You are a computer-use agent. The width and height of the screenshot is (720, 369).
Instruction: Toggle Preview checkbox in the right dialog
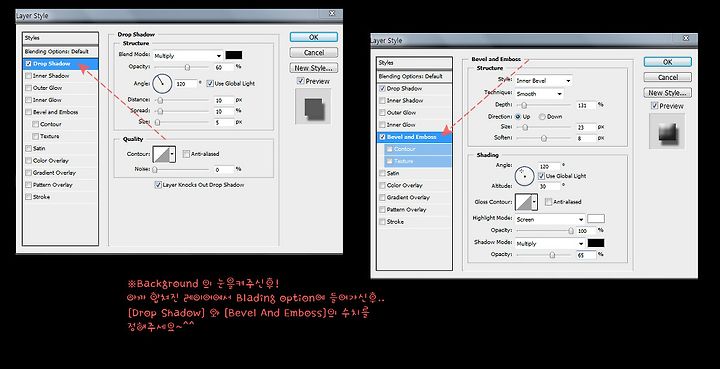[655, 106]
